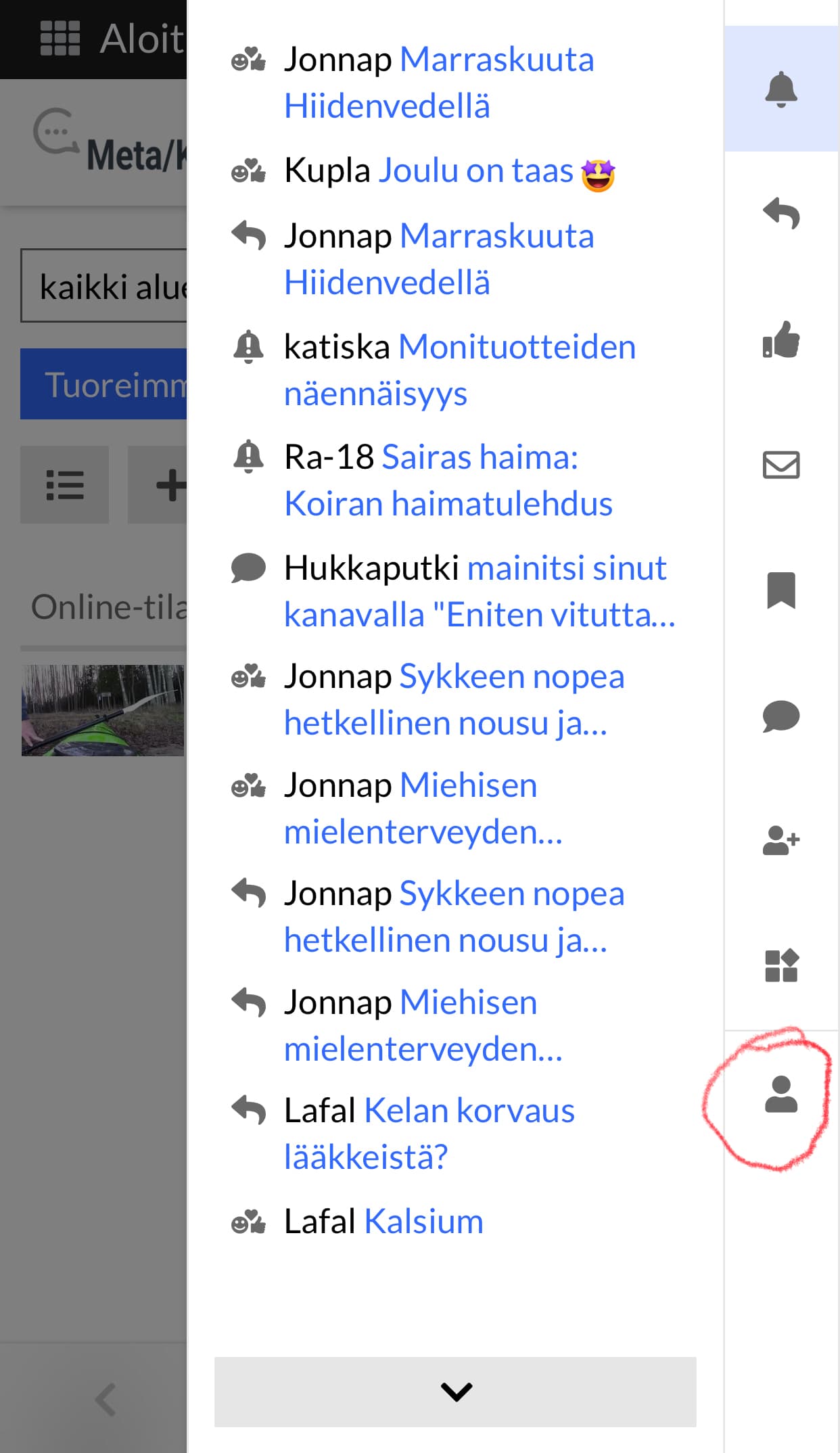Select the Tuoreimm tab
Screen dimensions: 840x1453
tap(103, 384)
